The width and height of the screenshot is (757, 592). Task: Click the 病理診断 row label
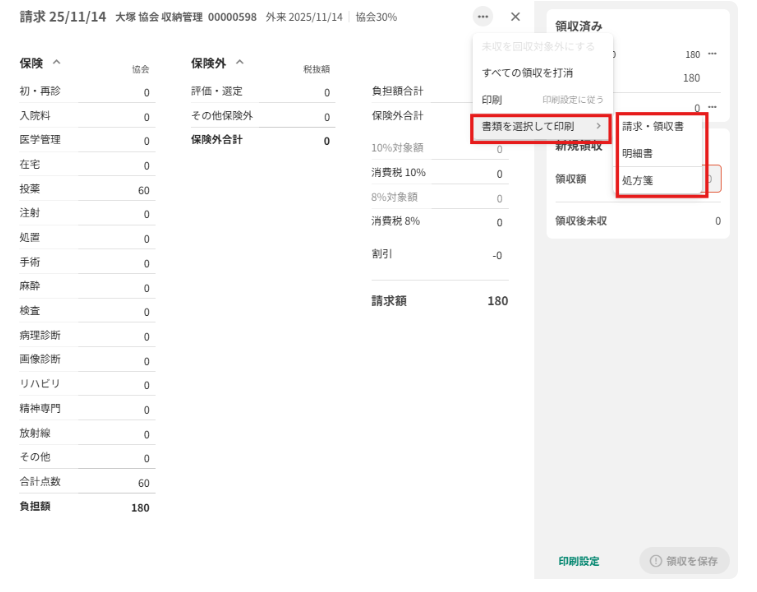point(40,335)
